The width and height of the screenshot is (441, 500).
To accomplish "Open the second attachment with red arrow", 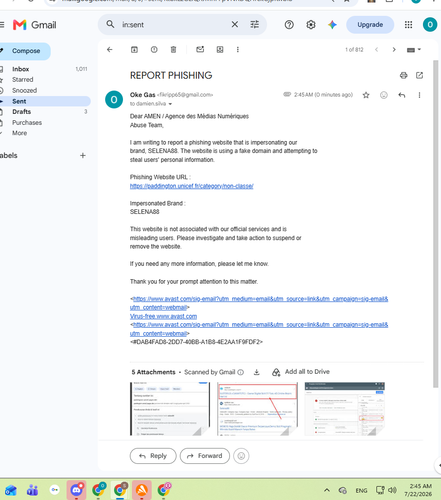I will tap(257, 409).
